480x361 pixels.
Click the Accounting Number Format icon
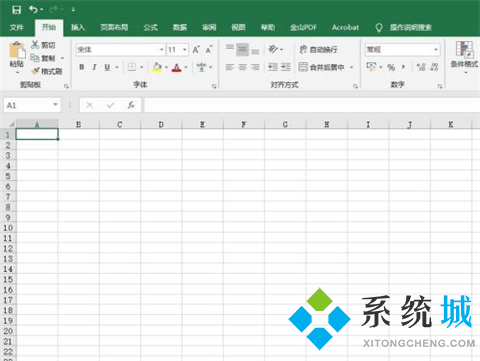click(371, 66)
